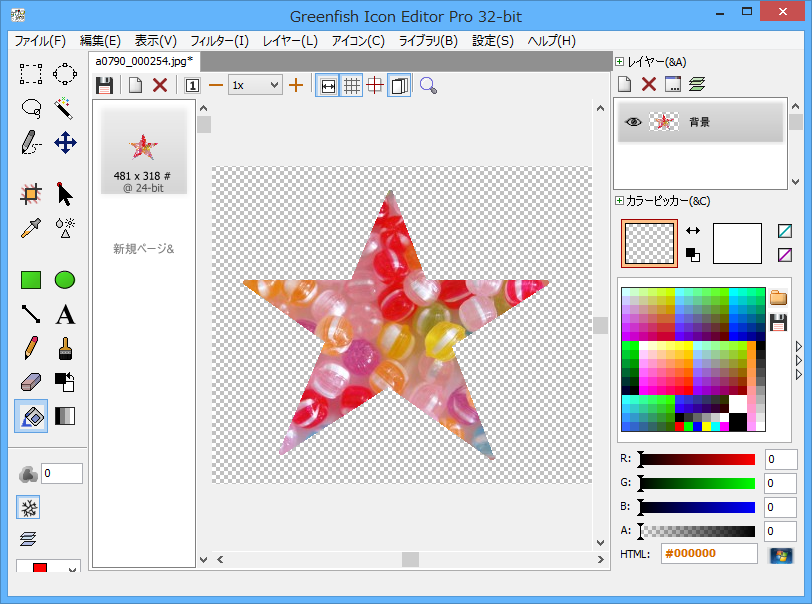The width and height of the screenshot is (812, 604).
Task: Open the レイヤー(L) menu
Action: tap(290, 41)
